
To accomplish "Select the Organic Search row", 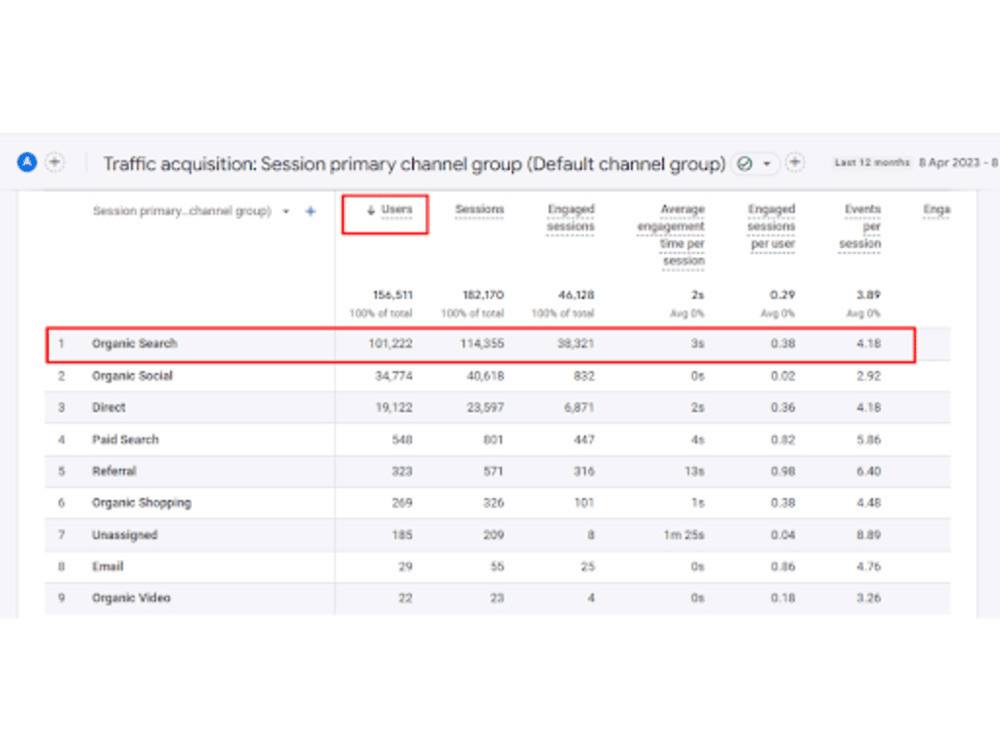I will (x=481, y=344).
